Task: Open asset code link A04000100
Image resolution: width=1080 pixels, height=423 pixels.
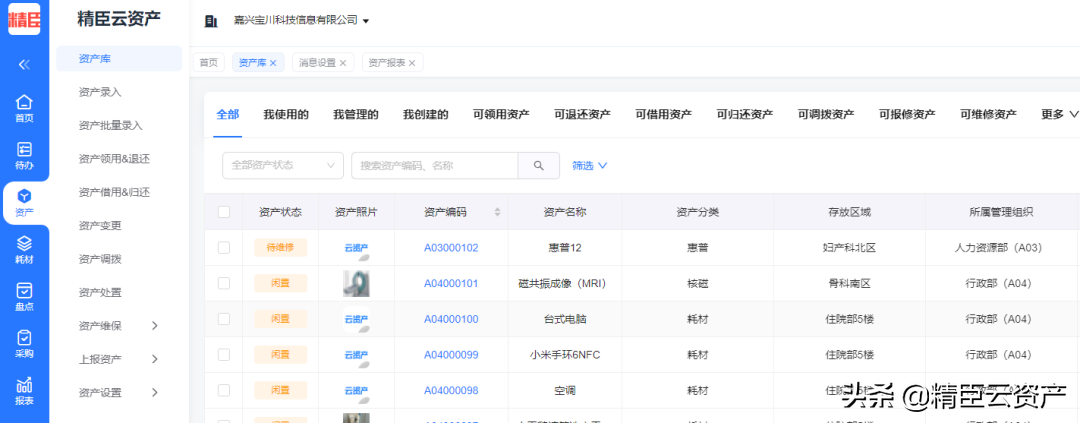Action: (x=451, y=319)
